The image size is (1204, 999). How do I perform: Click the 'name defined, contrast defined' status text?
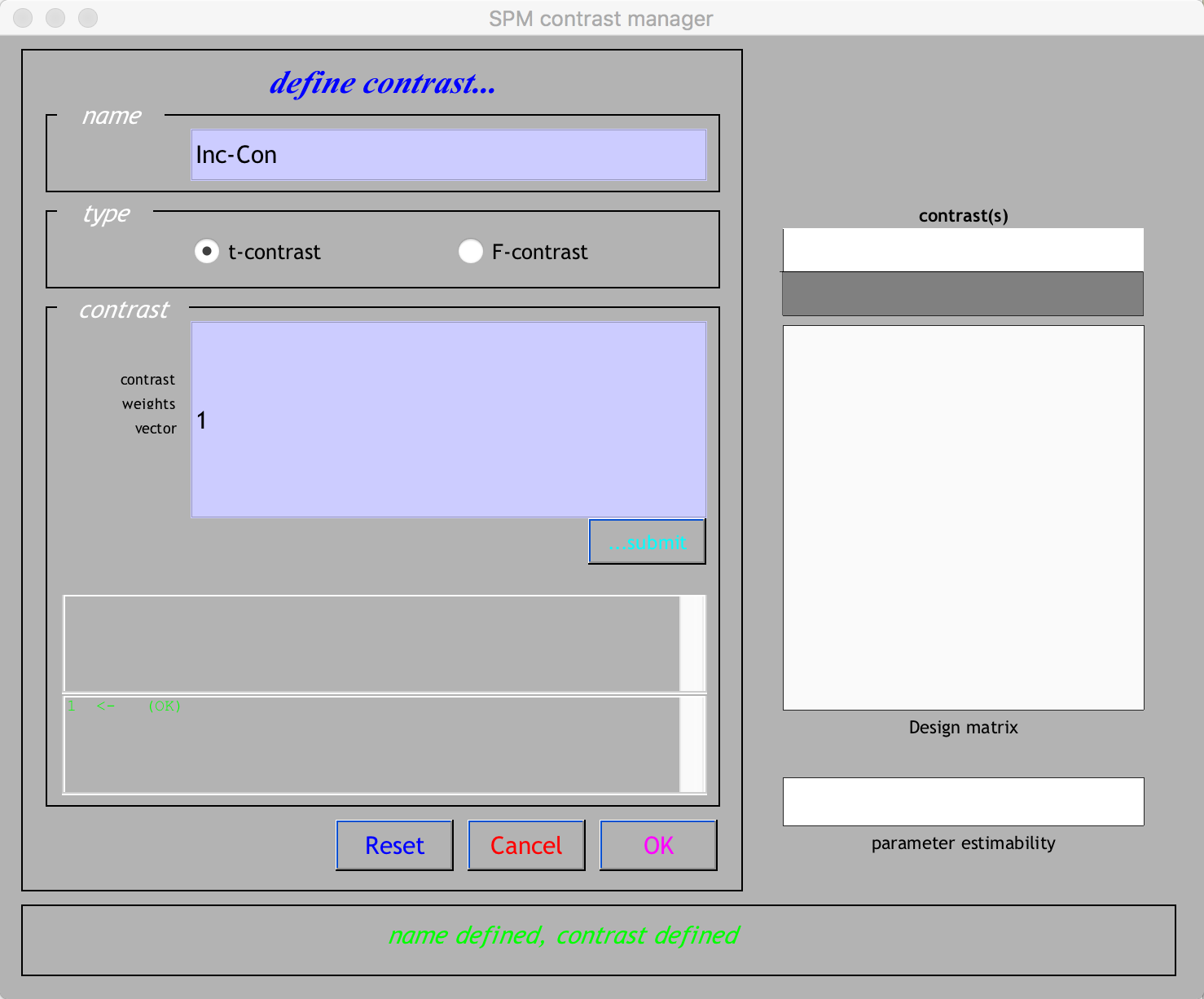(564, 935)
